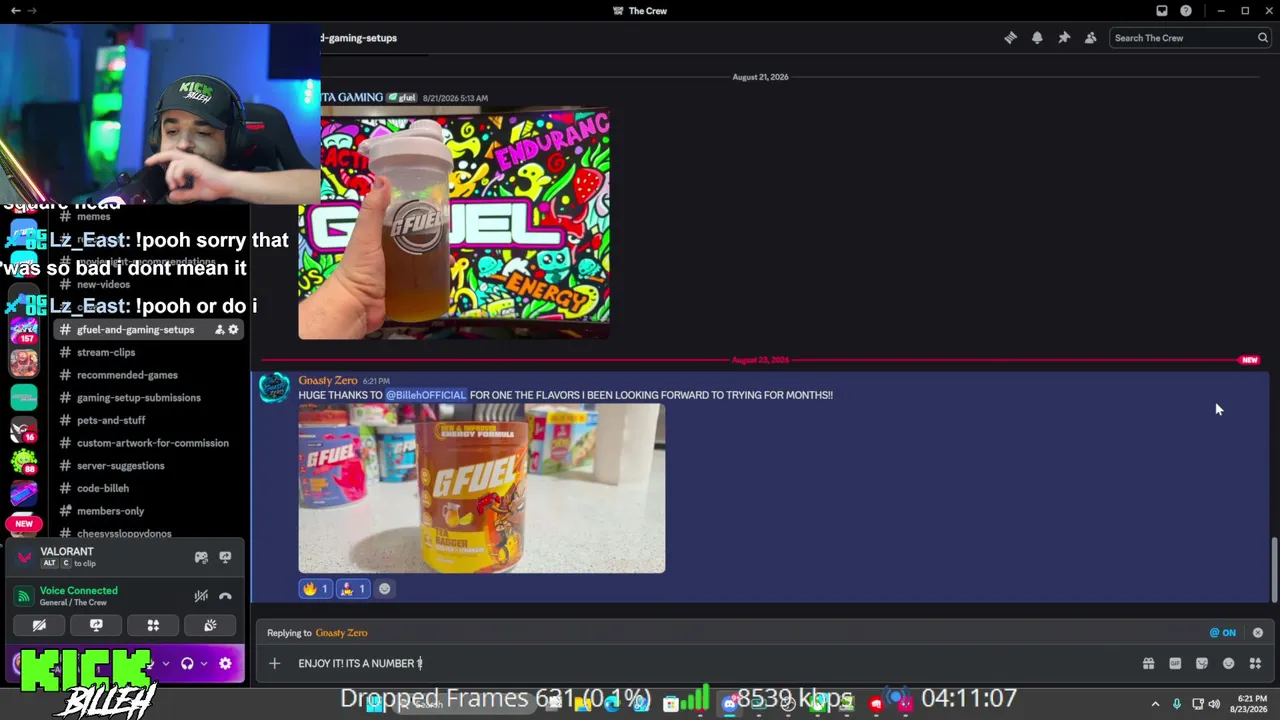Viewport: 1280px width, 720px height.
Task: Click the message list scrollbar
Action: pos(1273,570)
